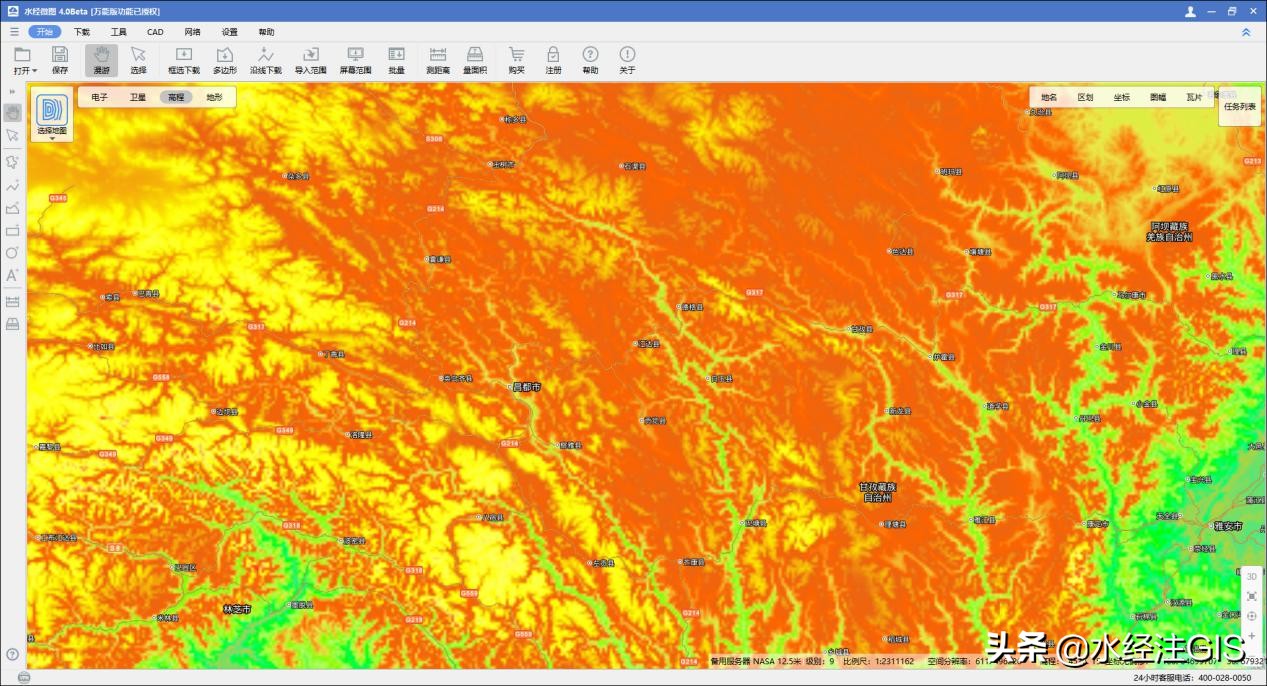
Task: Select the draw-point star icon in sidebar
Action: point(13,161)
